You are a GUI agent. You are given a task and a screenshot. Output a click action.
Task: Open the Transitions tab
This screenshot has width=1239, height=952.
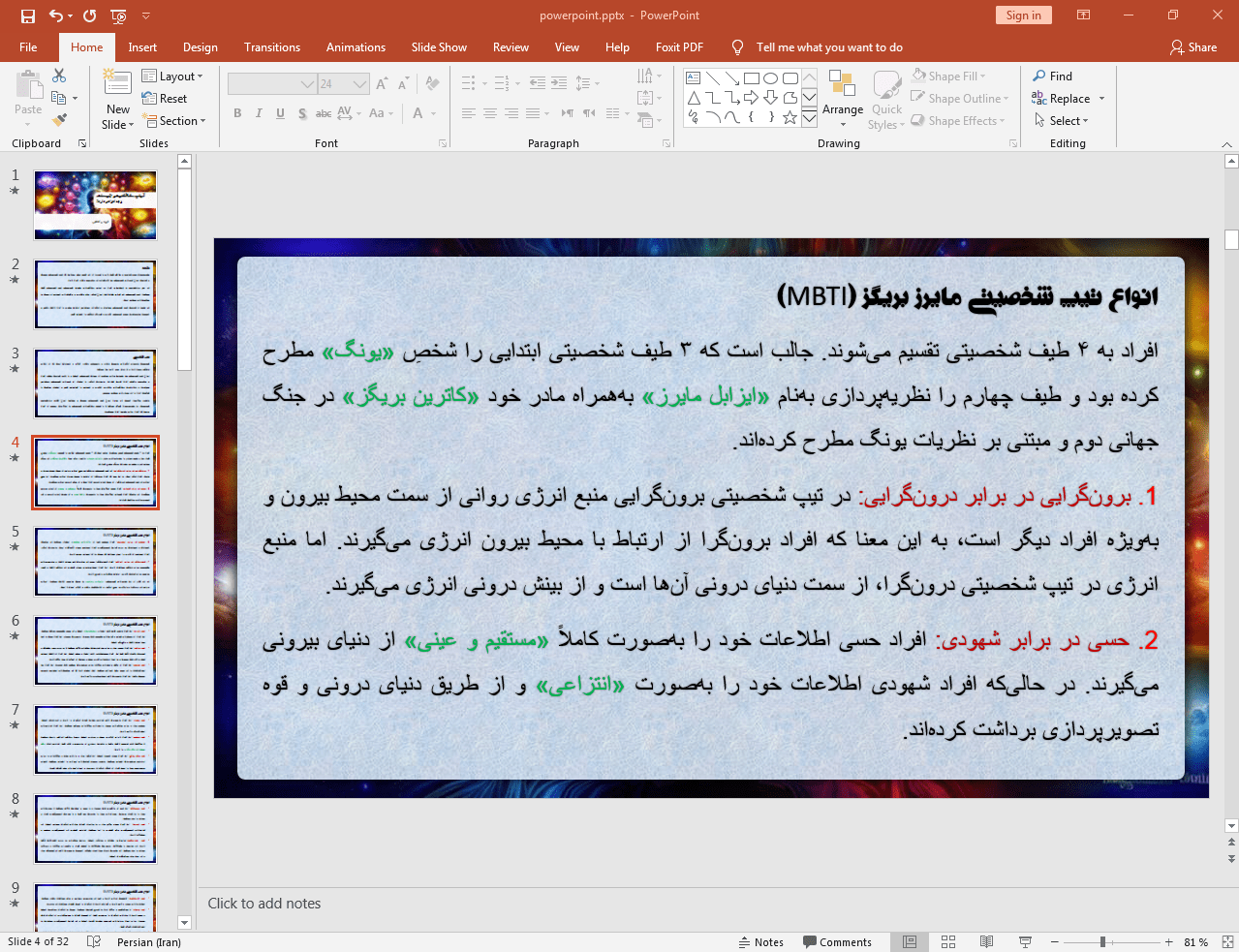tap(272, 46)
